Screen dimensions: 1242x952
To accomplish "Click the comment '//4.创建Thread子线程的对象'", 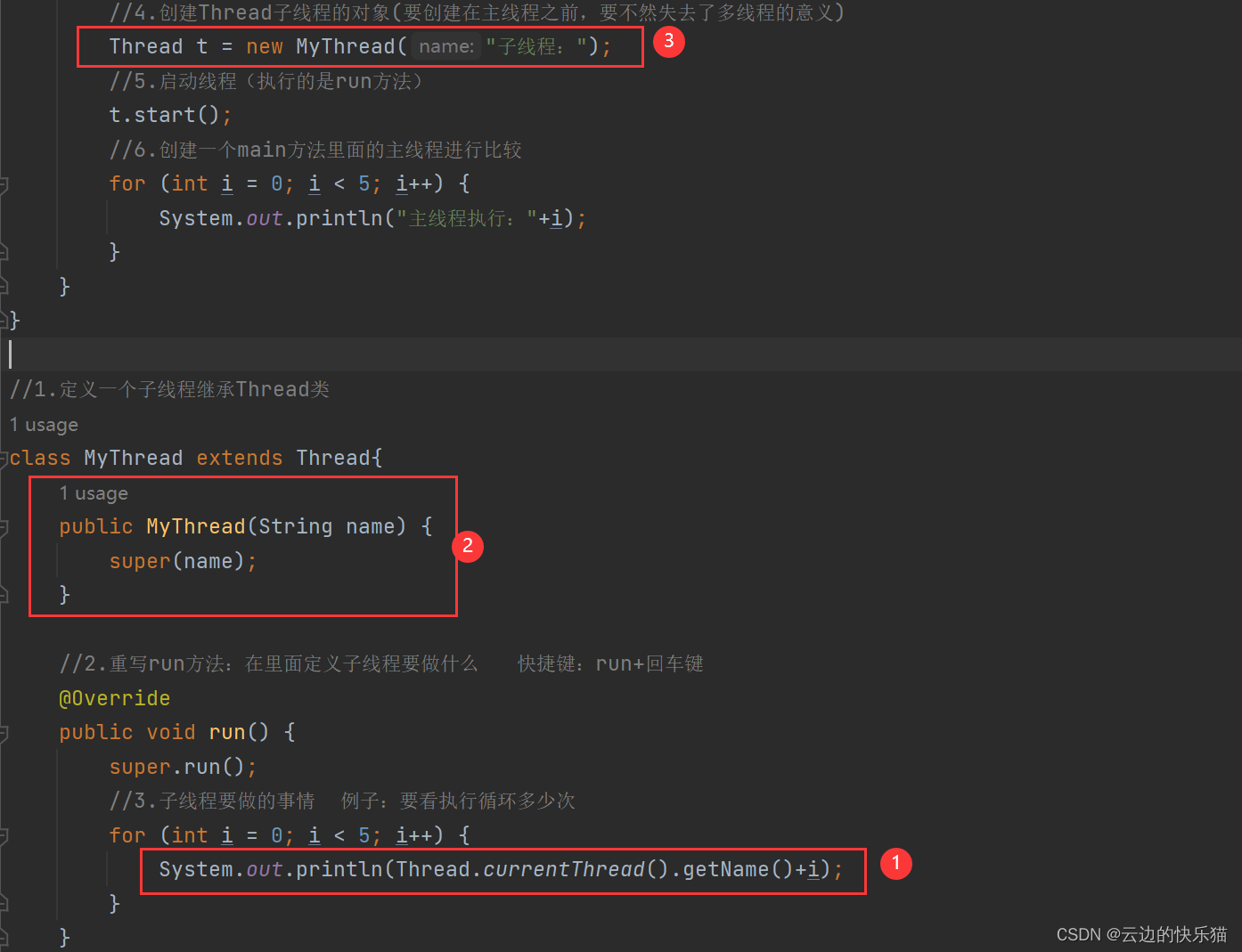I will click(x=477, y=13).
